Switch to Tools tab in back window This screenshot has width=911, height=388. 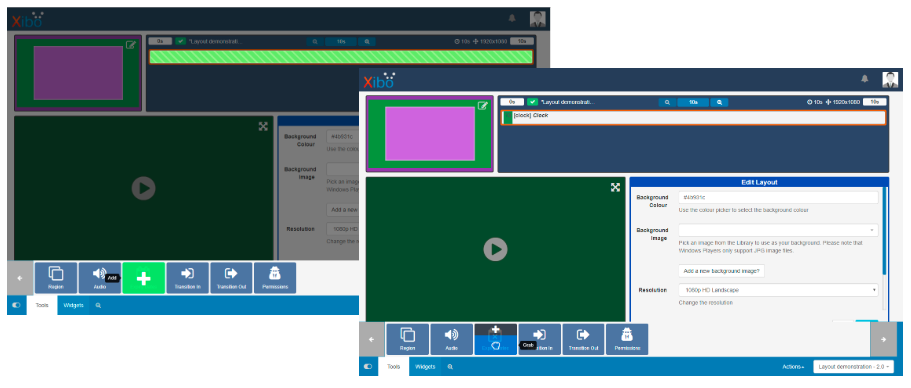coord(42,305)
